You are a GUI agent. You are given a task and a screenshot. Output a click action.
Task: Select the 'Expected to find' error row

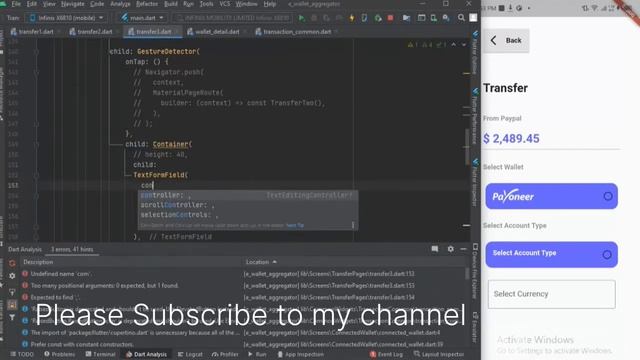tap(243, 298)
